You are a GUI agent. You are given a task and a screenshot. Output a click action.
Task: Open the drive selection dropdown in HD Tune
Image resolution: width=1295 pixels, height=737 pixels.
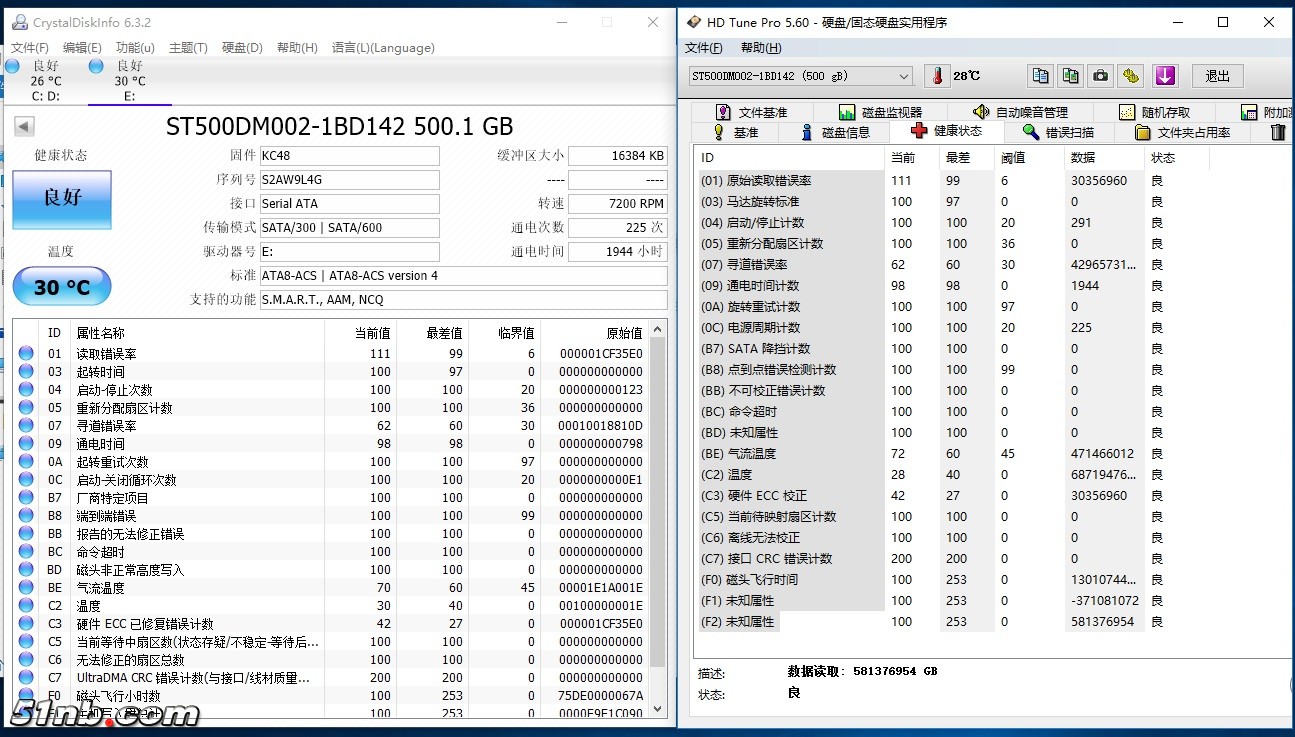point(904,75)
